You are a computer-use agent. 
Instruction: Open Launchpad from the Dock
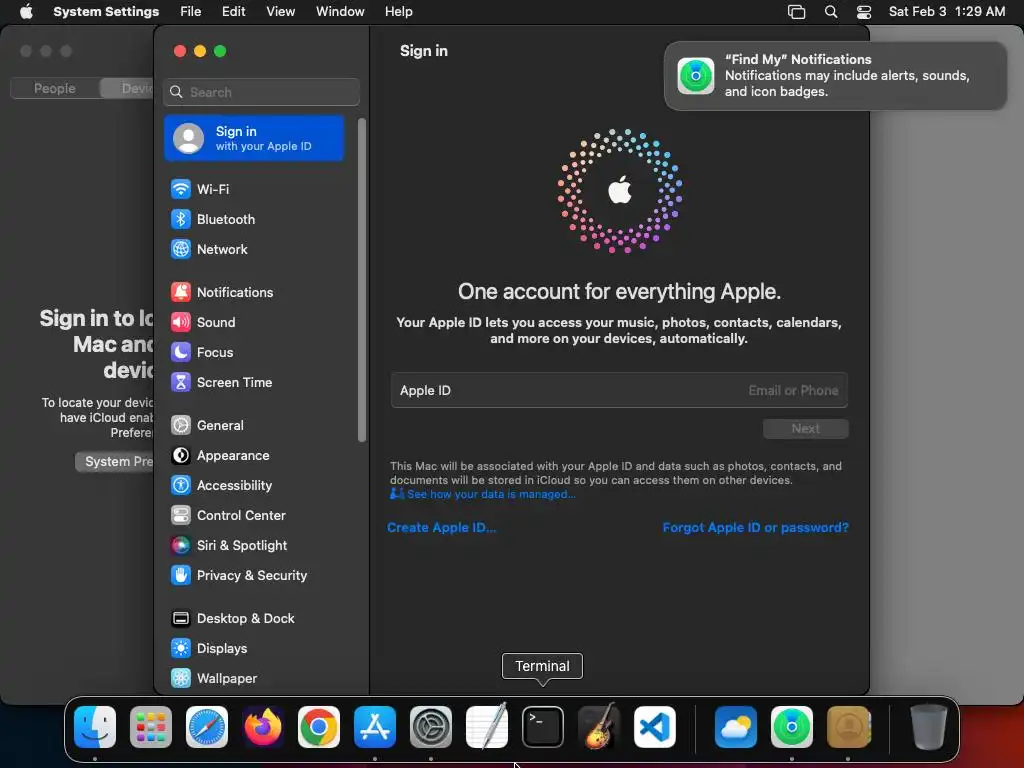[151, 727]
